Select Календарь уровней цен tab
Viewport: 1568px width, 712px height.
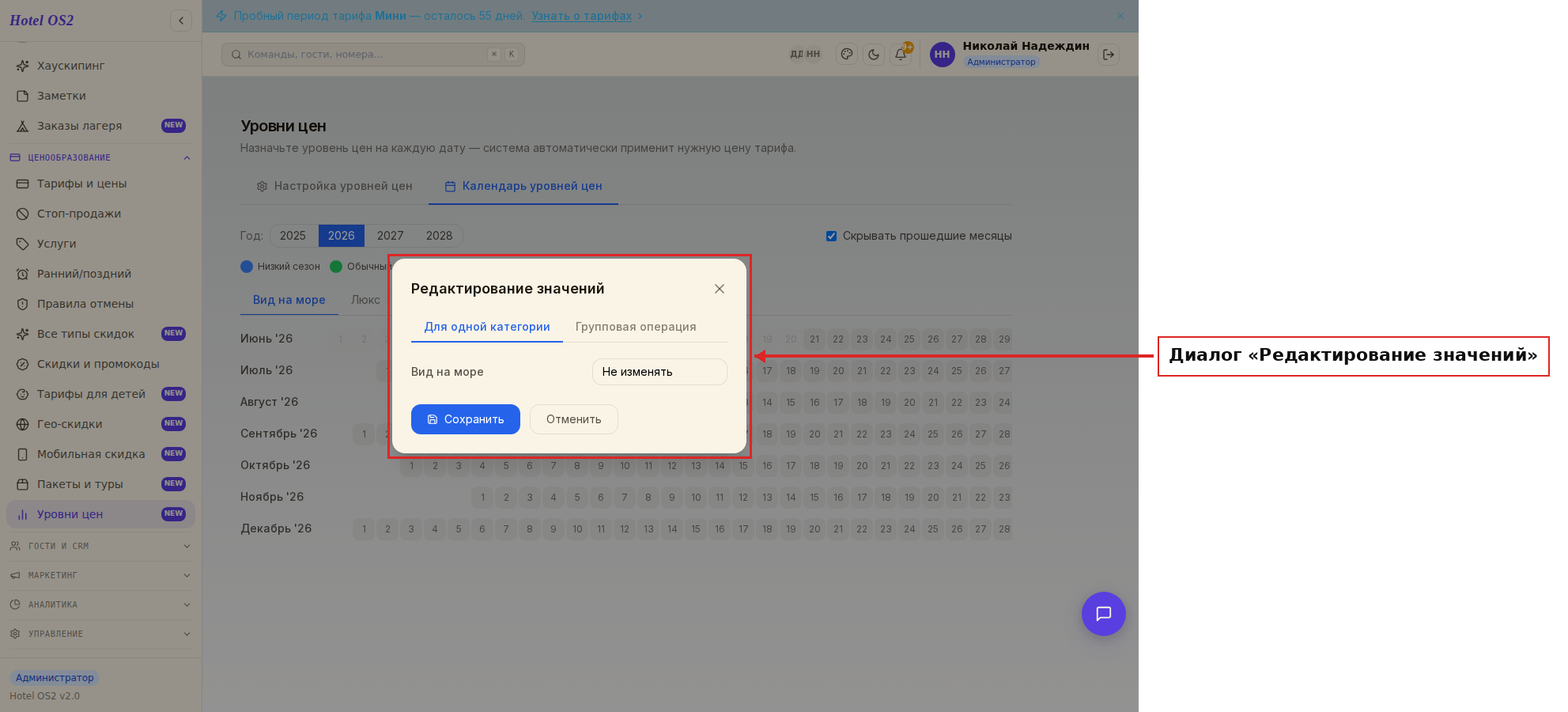[x=523, y=186]
